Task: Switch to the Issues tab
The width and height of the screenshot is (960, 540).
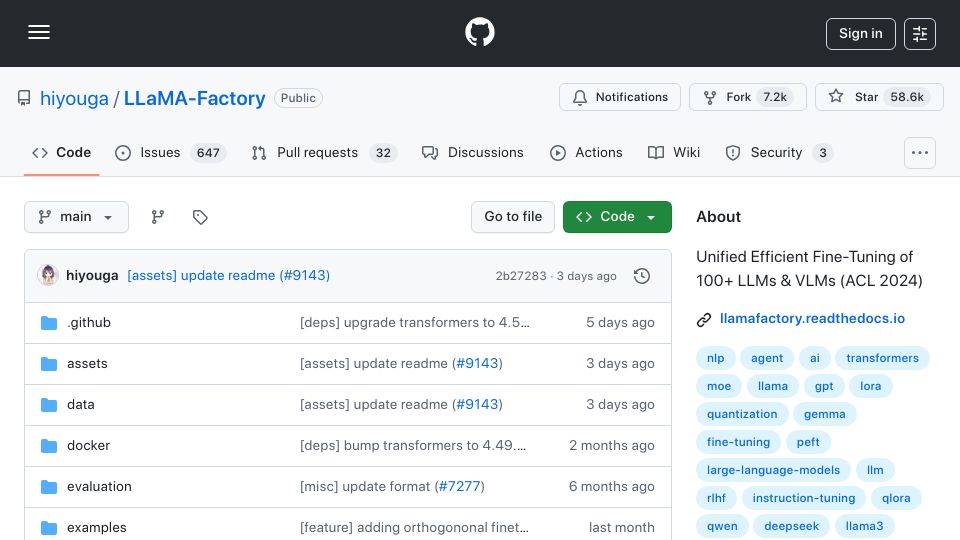Action: [x=170, y=152]
